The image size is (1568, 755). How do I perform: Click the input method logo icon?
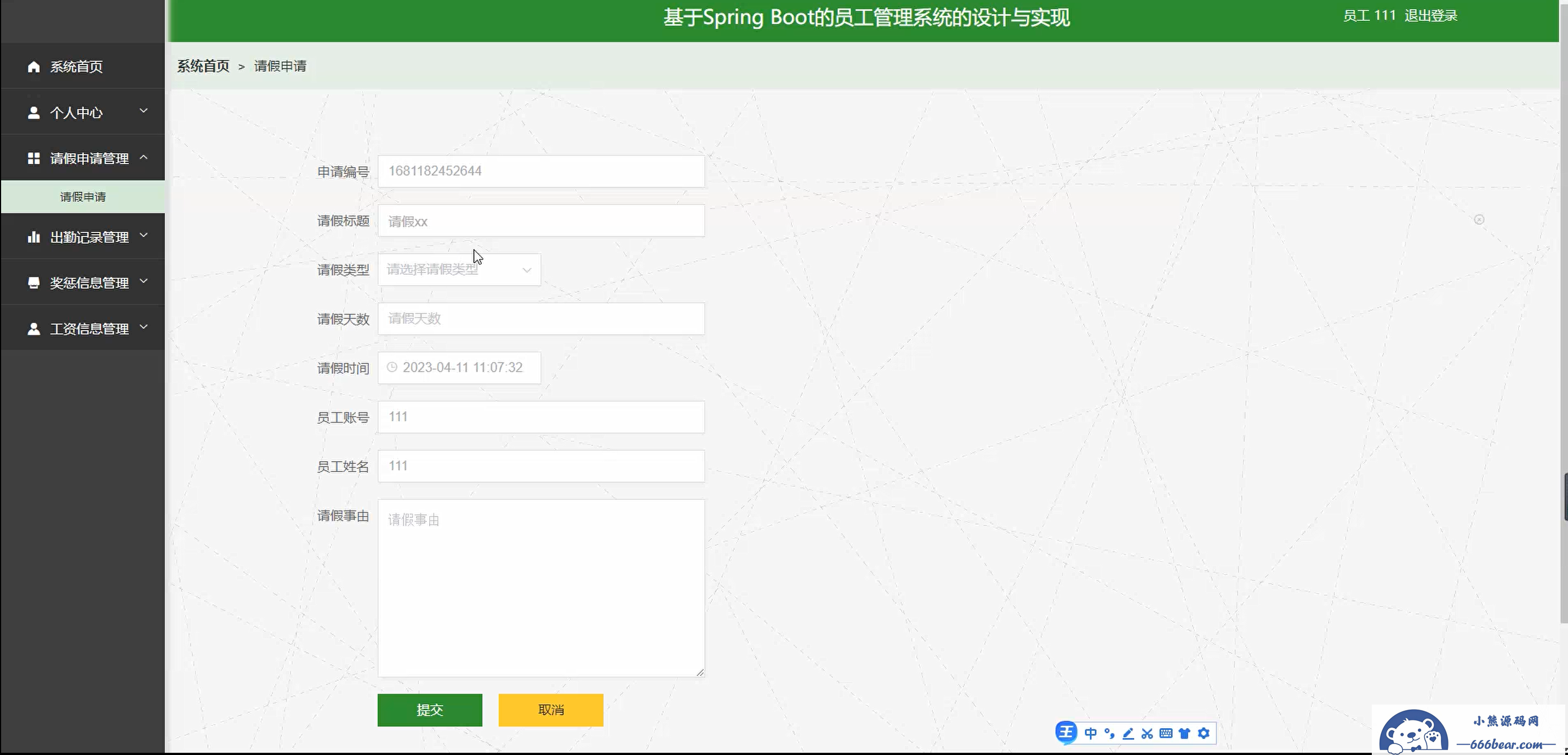[x=1066, y=733]
